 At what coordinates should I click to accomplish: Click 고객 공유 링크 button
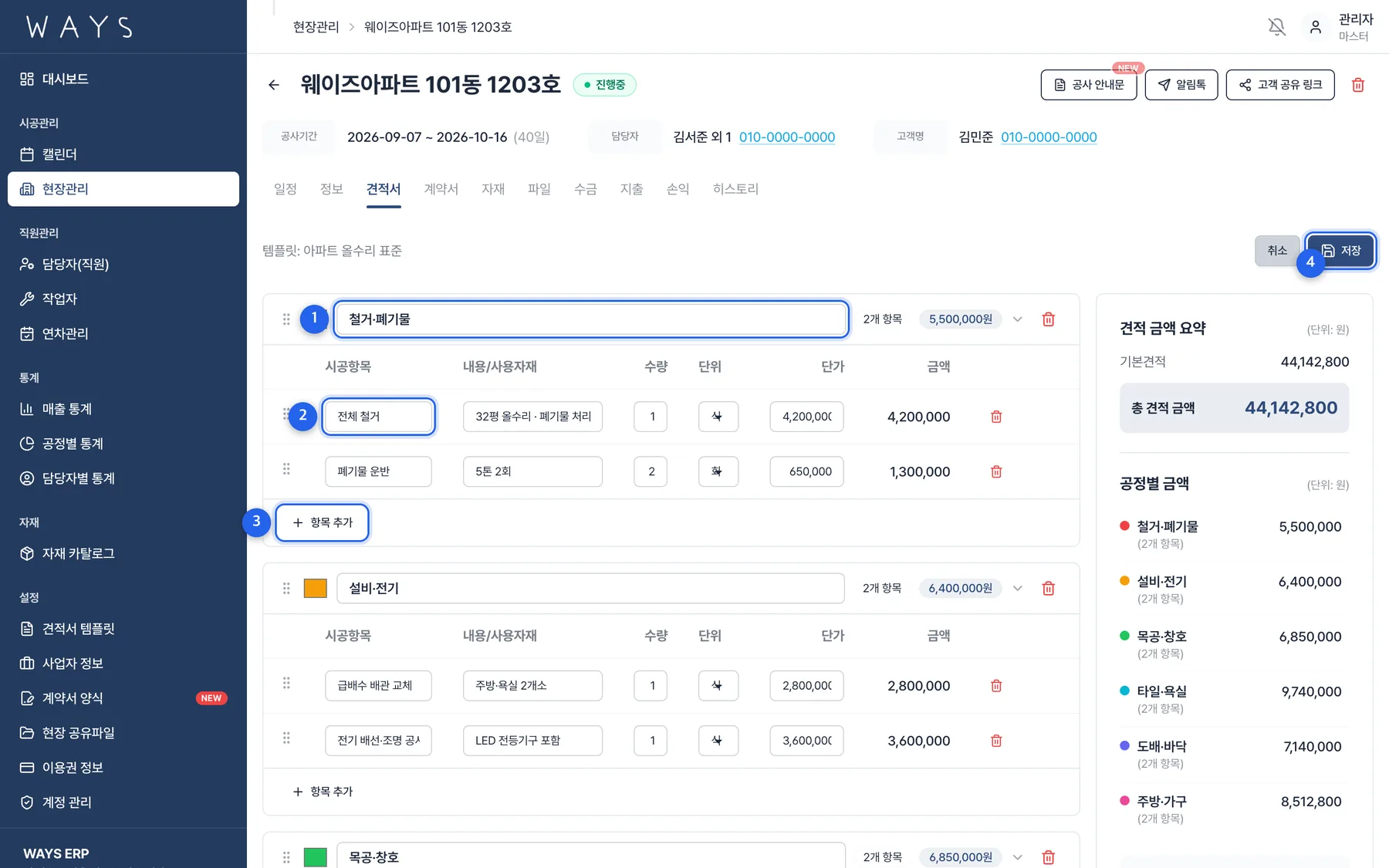pos(1280,85)
